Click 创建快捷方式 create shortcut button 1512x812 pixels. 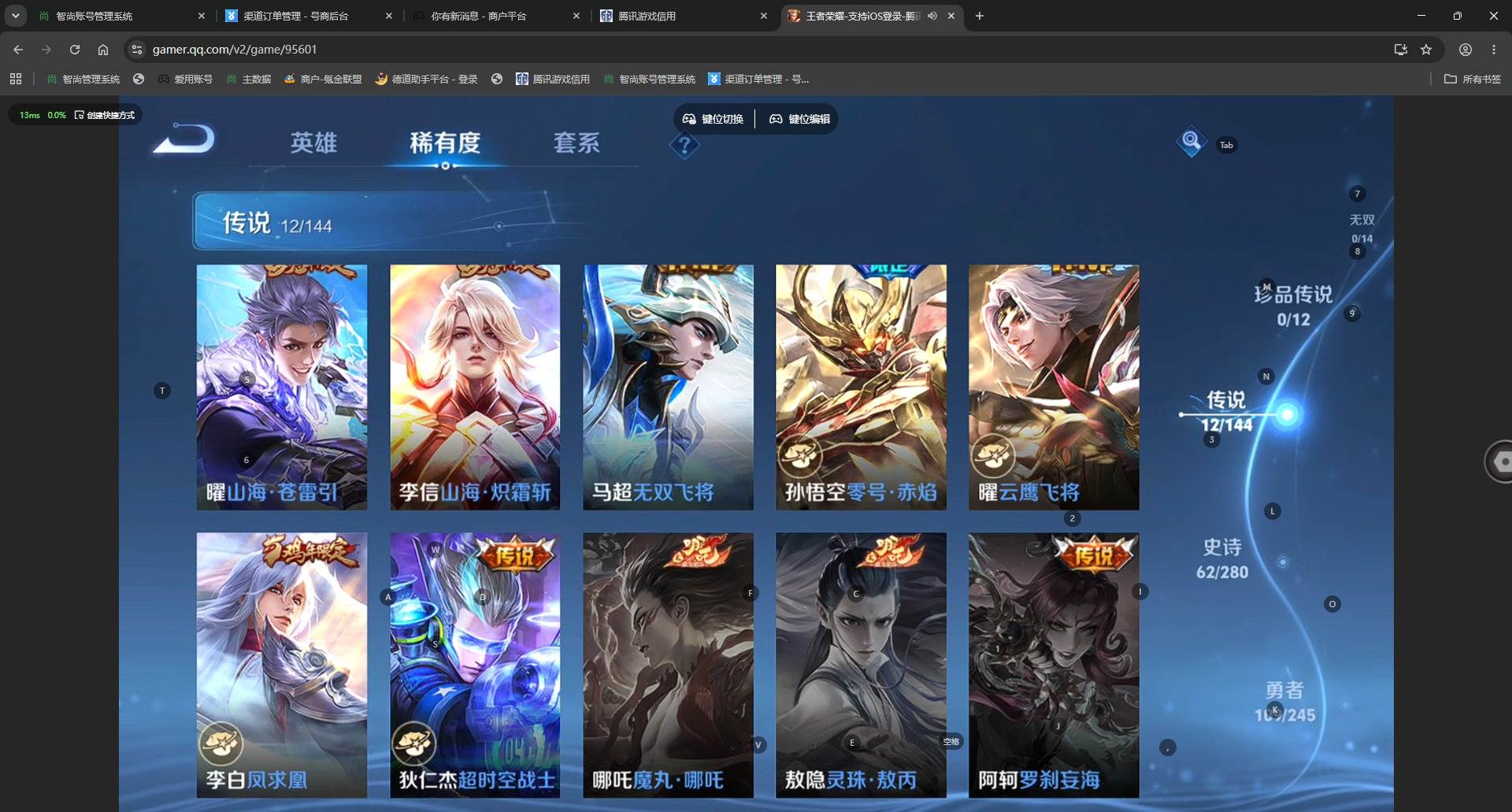[105, 115]
